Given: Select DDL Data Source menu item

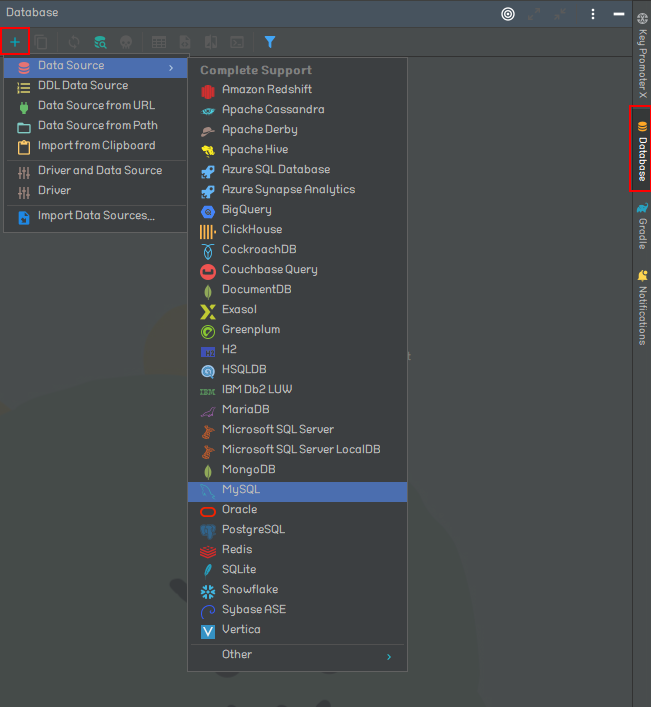Looking at the screenshot, I should tap(96, 86).
